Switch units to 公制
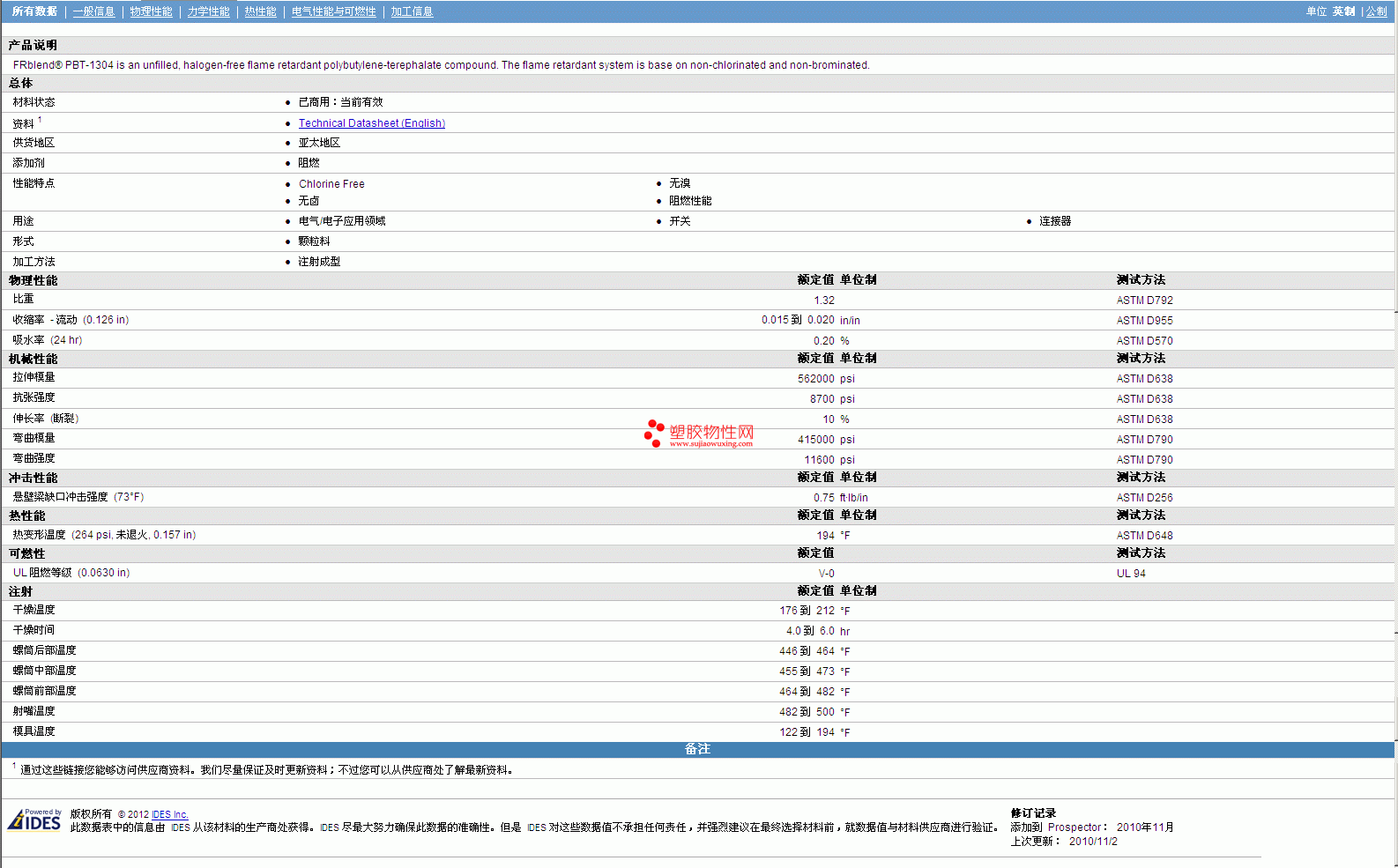The width and height of the screenshot is (1398, 868). coord(1376,11)
